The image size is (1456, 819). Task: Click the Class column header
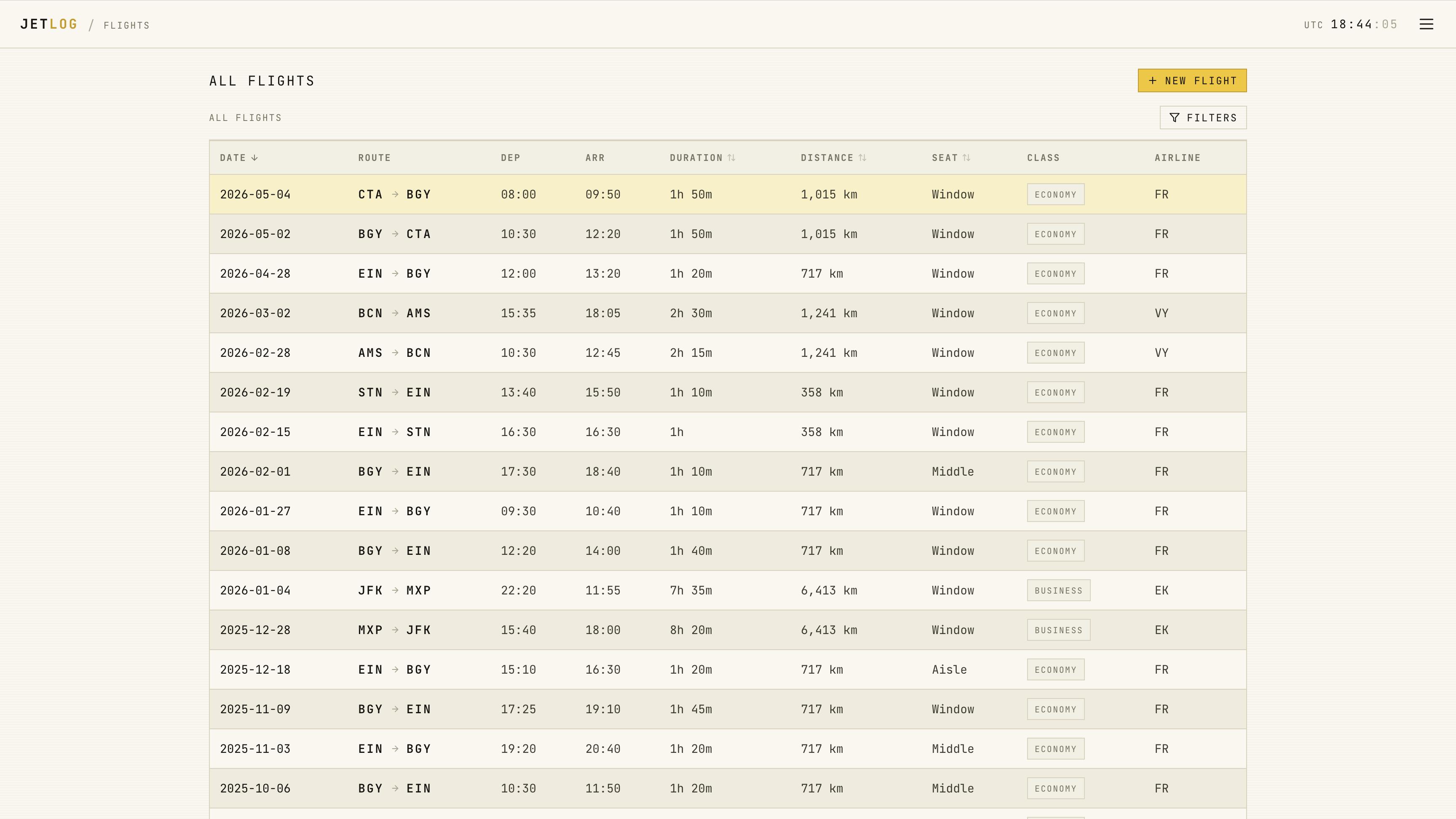(x=1043, y=158)
